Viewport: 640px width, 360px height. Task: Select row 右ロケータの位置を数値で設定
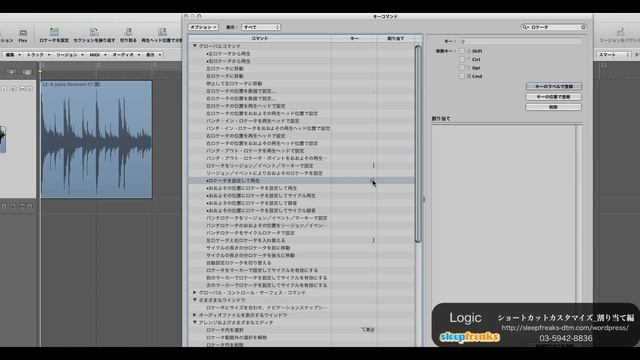301,98
